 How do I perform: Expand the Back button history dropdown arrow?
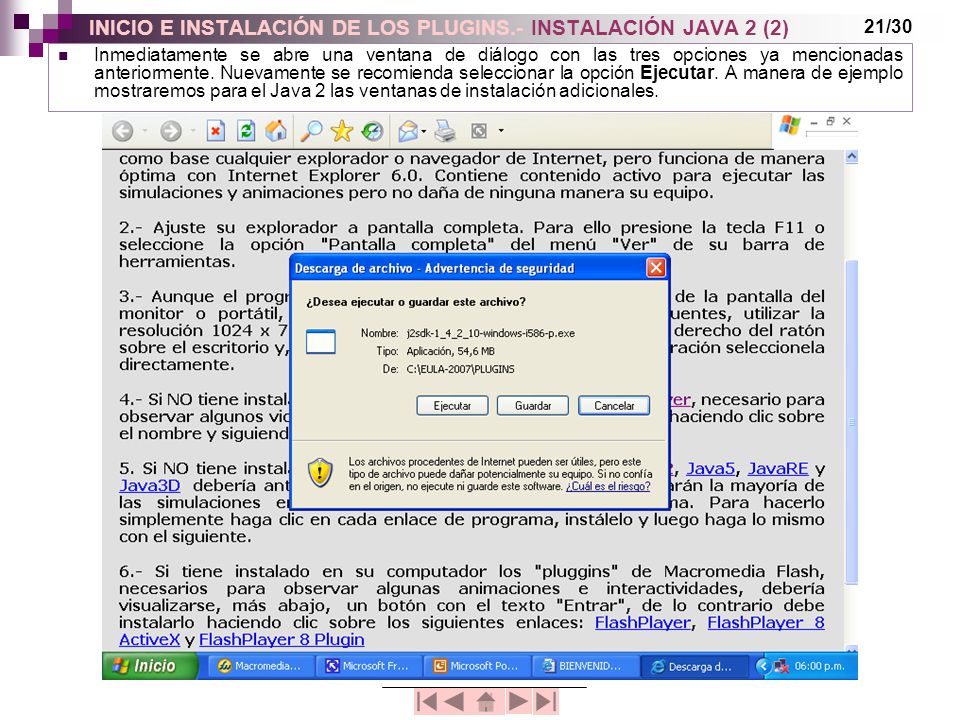pyautogui.click(x=145, y=130)
